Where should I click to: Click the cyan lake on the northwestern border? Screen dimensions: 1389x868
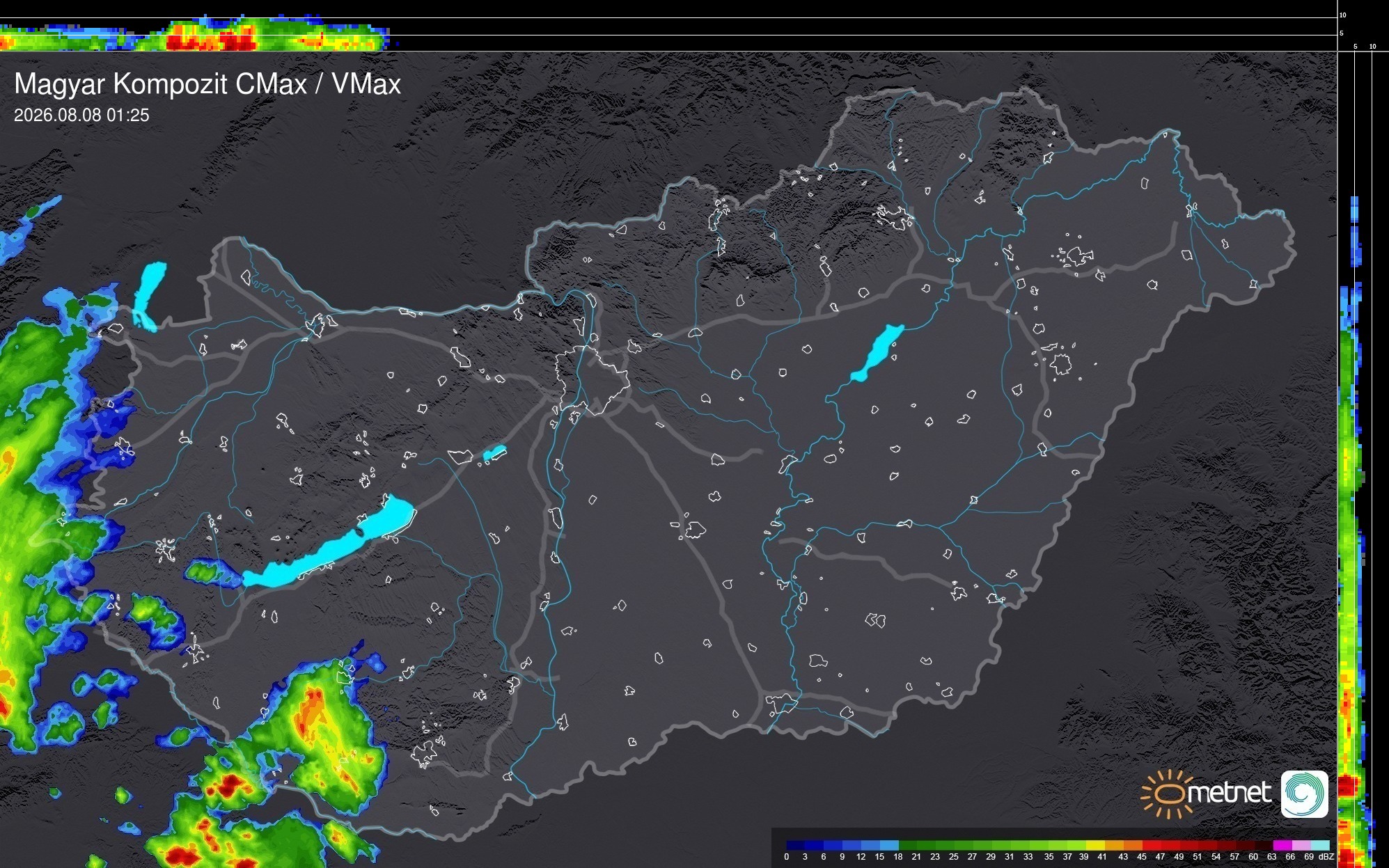coord(148,297)
